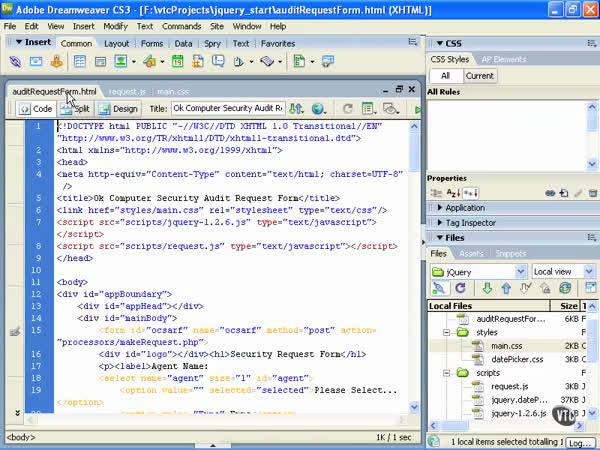Expand the Application panel
Viewport: 600px width, 450px height.
[465, 207]
